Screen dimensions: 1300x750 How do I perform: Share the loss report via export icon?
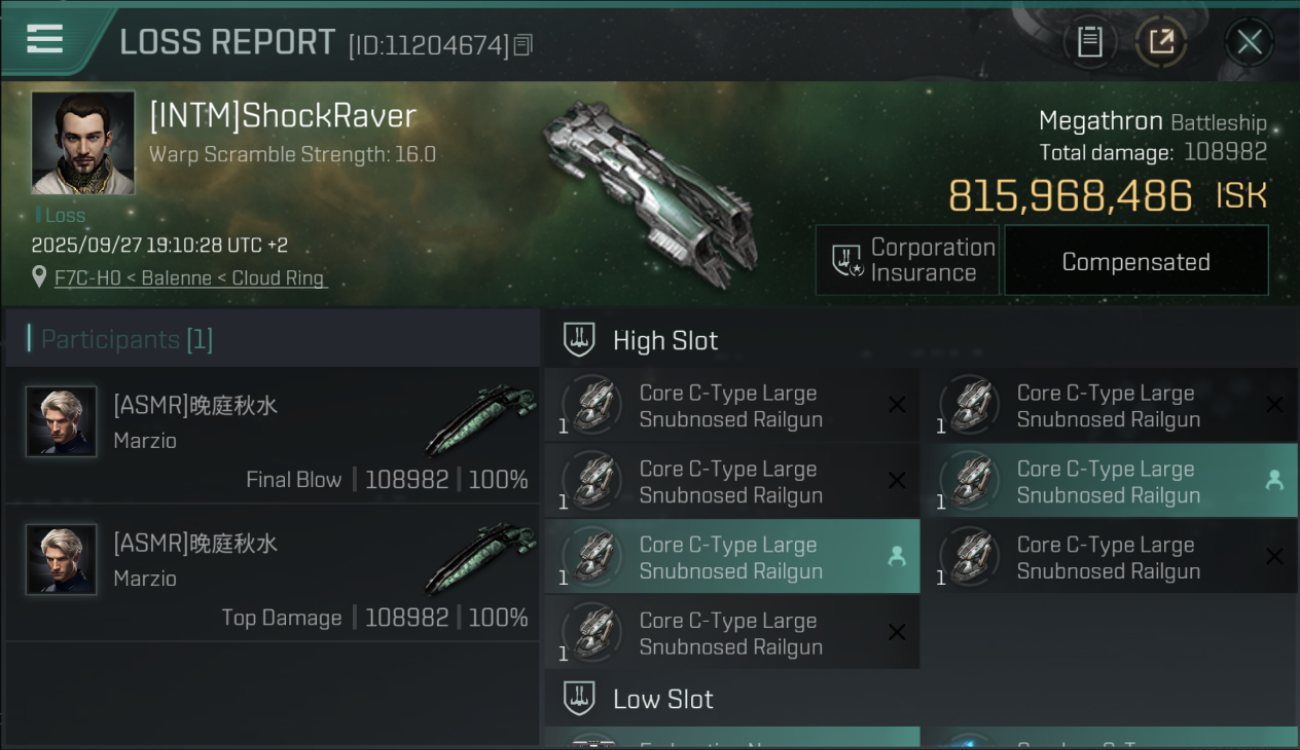pos(1161,42)
